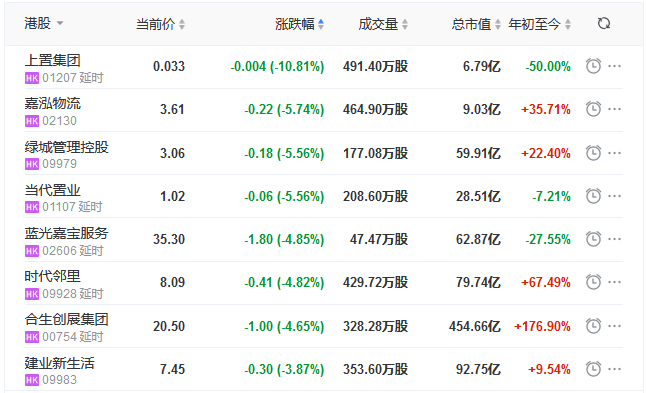Image resolution: width=647 pixels, height=393 pixels.
Task: Set a price alert for 绿城管理控股
Action: pos(593,153)
